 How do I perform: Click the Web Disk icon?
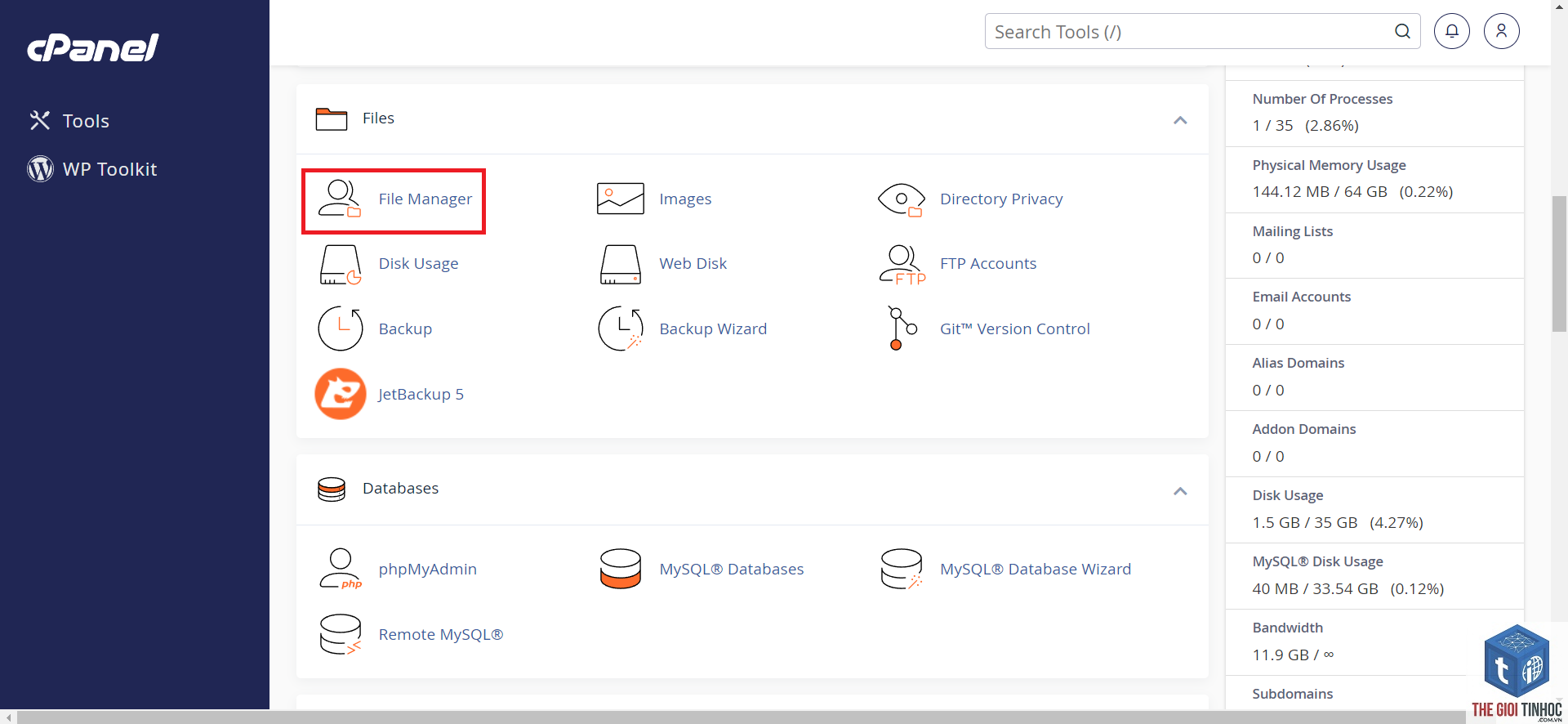621,264
